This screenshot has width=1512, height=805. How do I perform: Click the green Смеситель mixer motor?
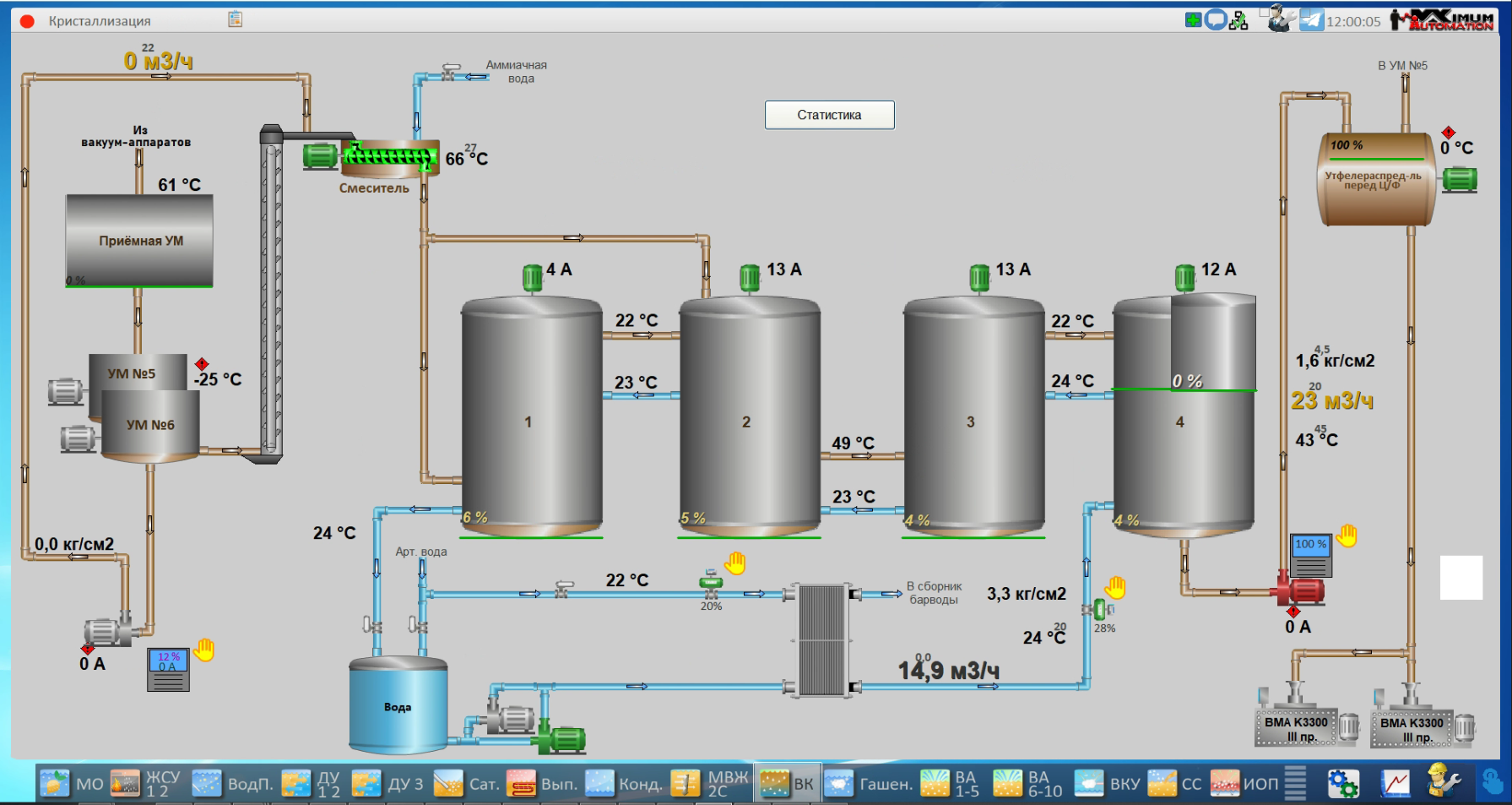(320, 156)
